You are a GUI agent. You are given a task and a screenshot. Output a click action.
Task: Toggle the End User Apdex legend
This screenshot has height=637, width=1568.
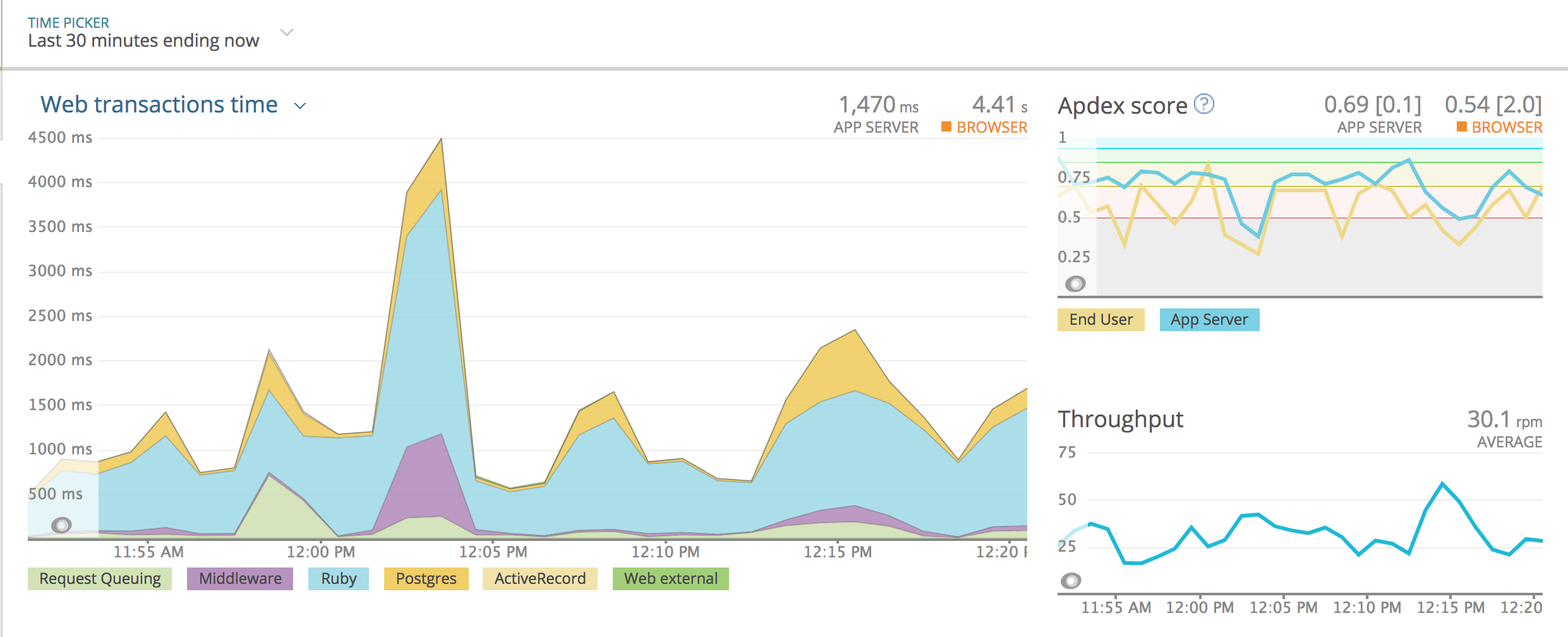point(1101,320)
